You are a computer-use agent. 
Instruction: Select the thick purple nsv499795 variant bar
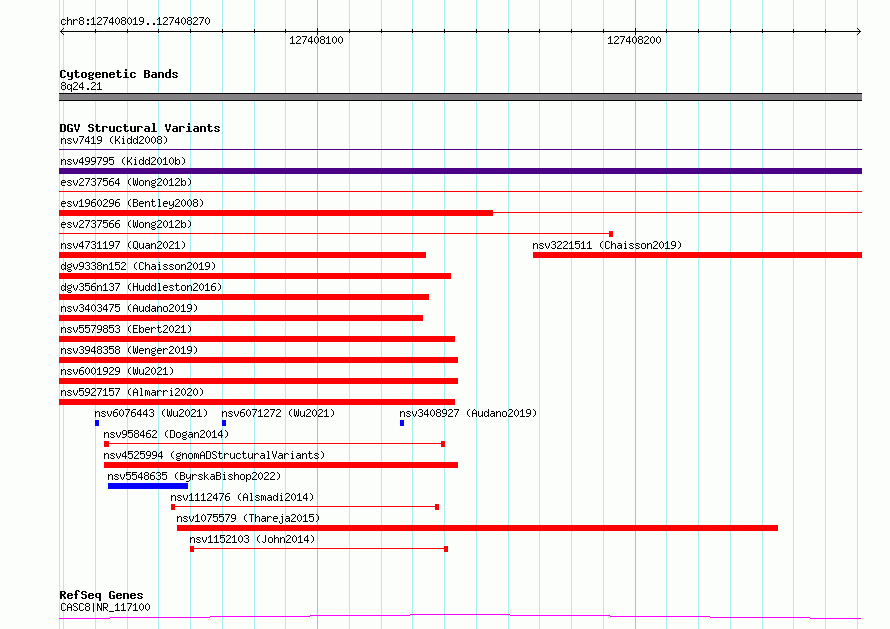[x=460, y=171]
